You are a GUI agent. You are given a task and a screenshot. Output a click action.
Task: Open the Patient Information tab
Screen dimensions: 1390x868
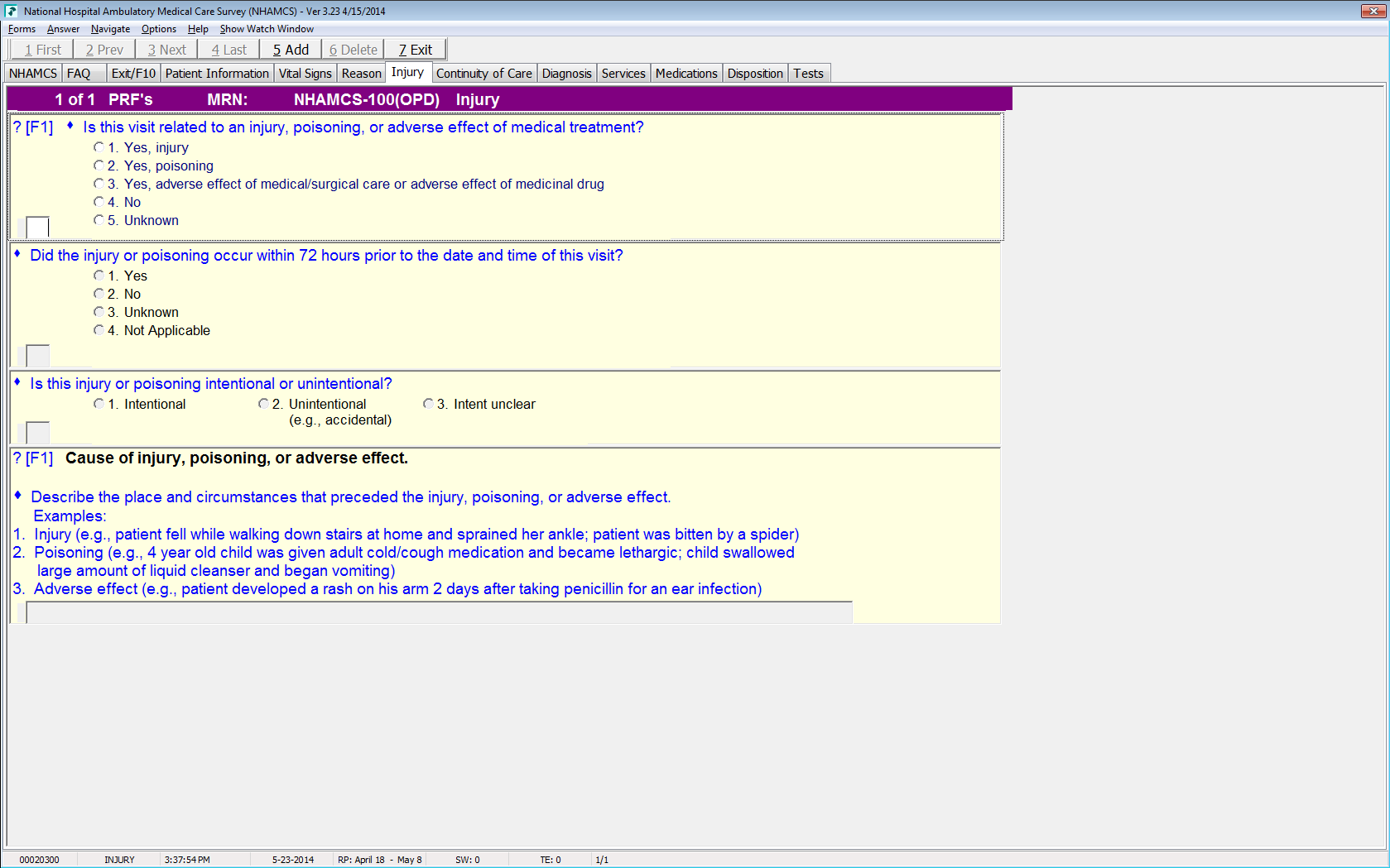[217, 74]
